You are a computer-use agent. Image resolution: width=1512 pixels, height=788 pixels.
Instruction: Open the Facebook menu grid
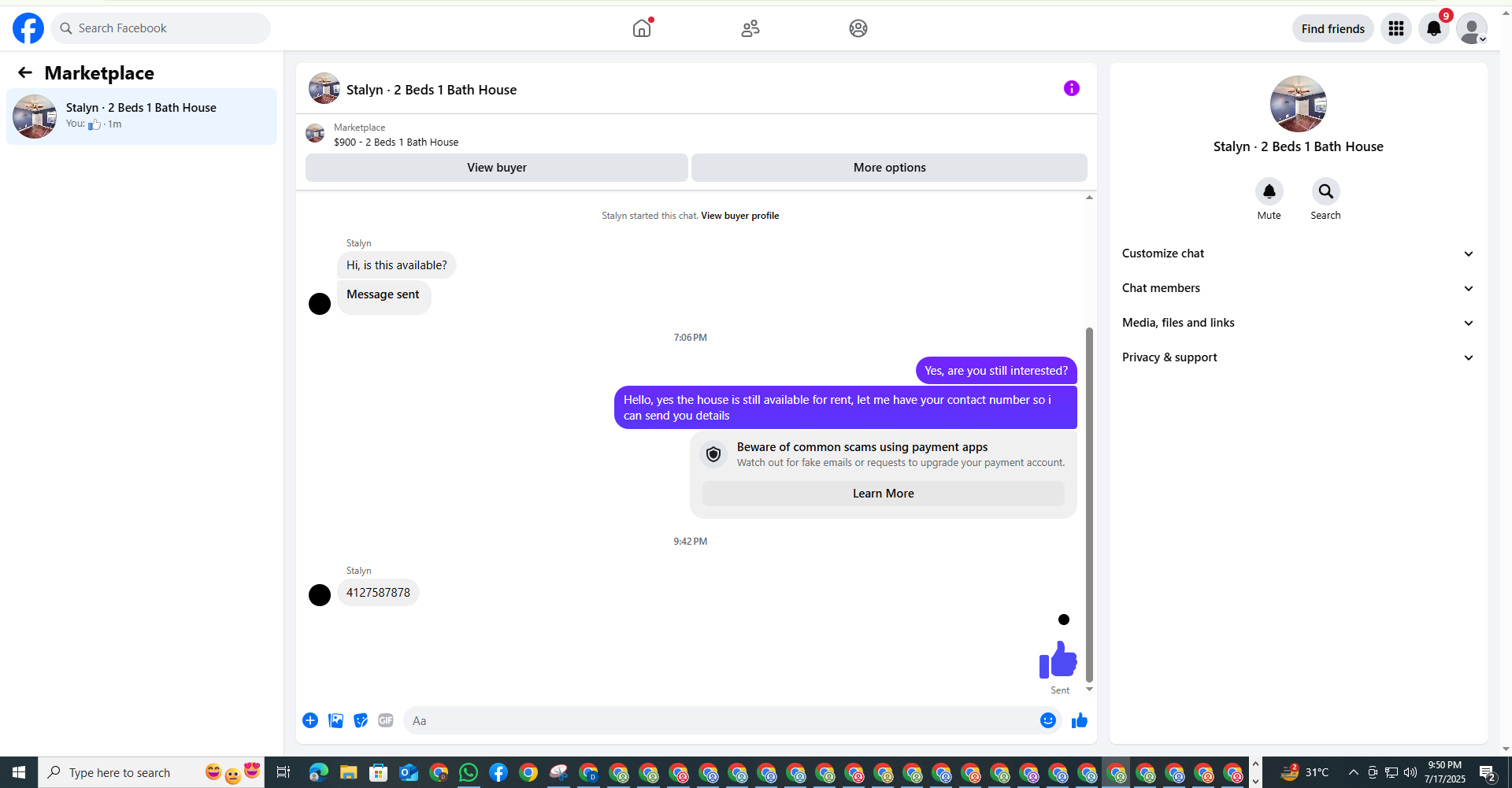click(1396, 28)
